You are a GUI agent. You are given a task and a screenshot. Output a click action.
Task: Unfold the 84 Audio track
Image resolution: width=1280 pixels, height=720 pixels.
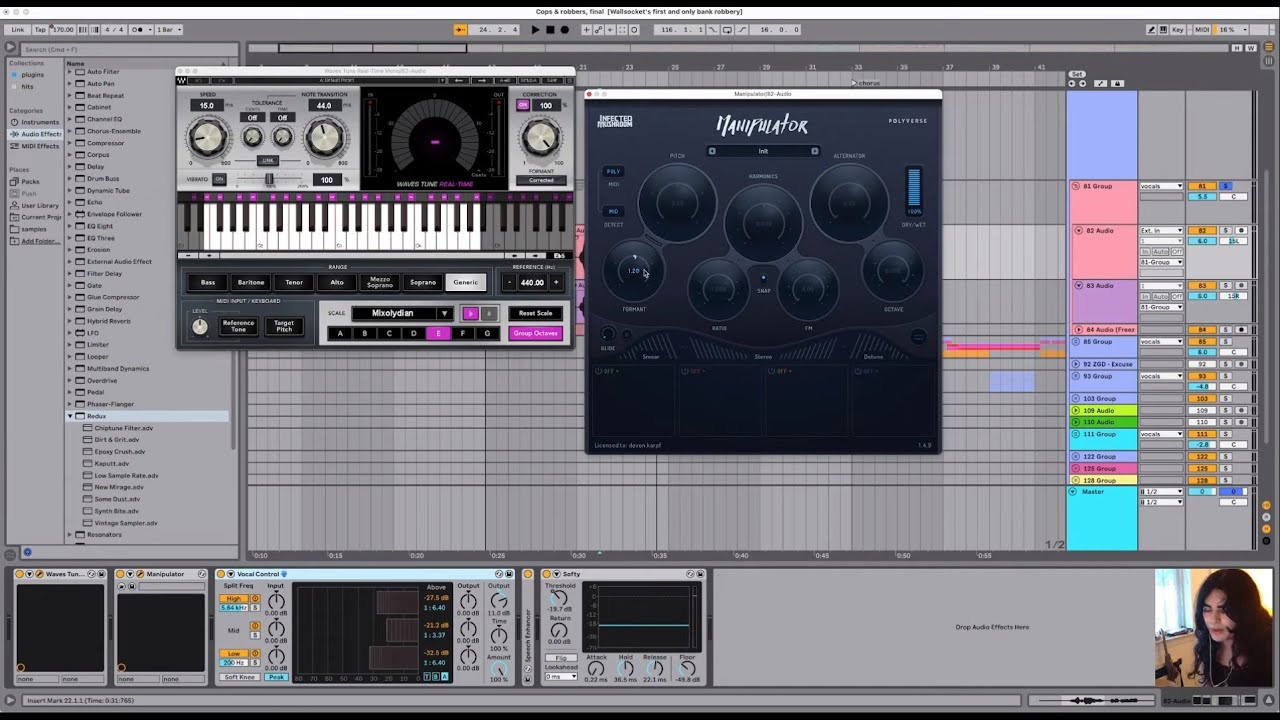1078,330
